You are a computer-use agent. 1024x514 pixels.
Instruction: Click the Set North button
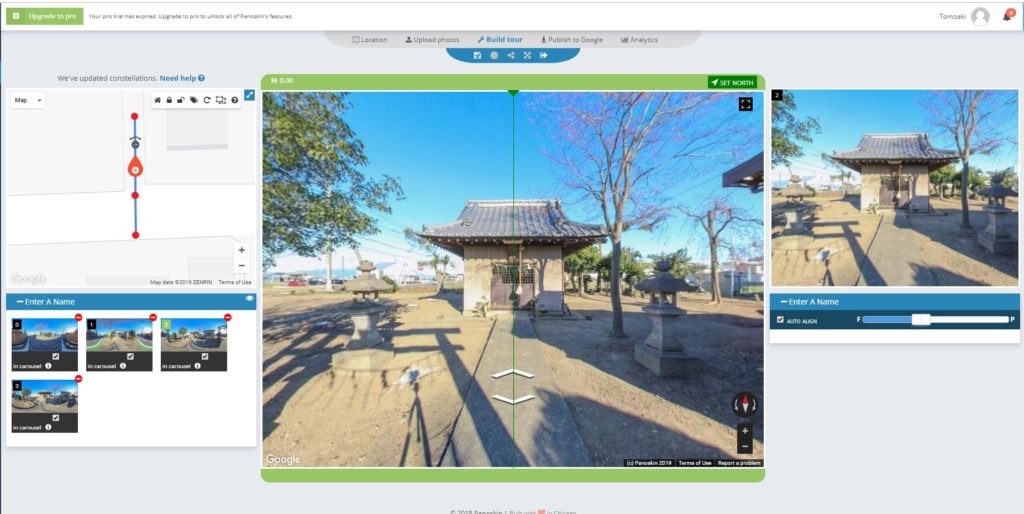(731, 82)
